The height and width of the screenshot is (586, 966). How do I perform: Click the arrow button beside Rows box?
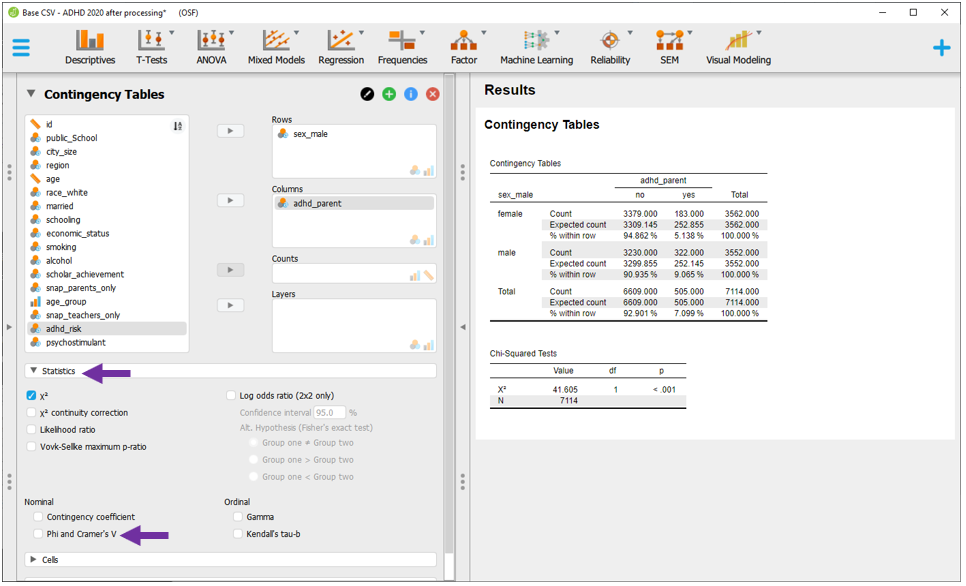point(230,130)
